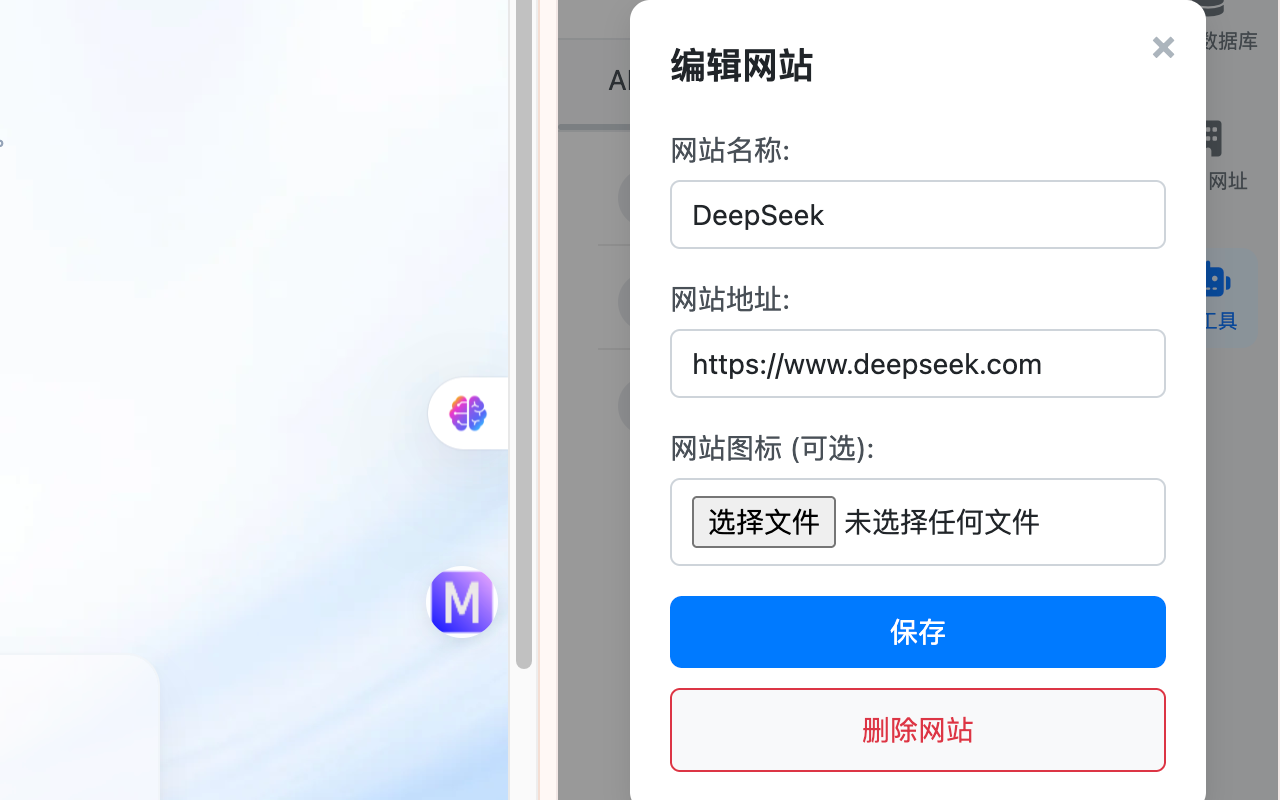
Task: Save changes with the blue 保存 button
Action: tap(918, 632)
